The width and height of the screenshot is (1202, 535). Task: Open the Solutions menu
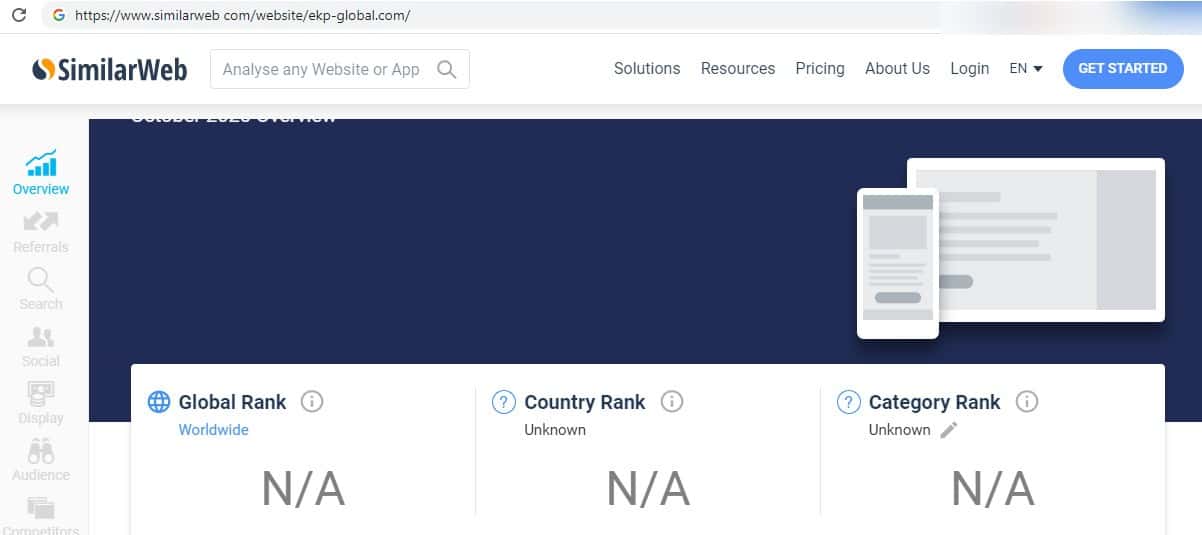click(x=647, y=68)
